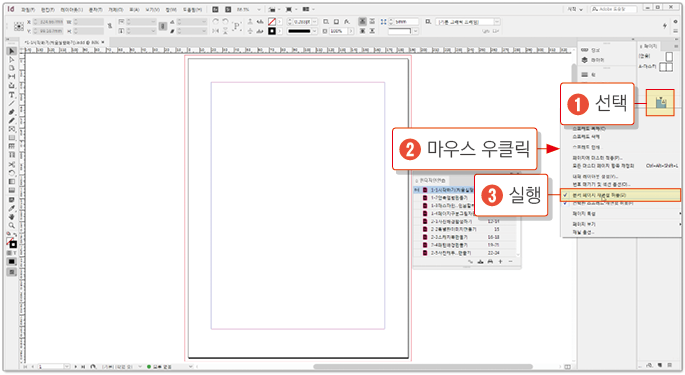Click the fill color swatch in the control panel

coord(272,21)
